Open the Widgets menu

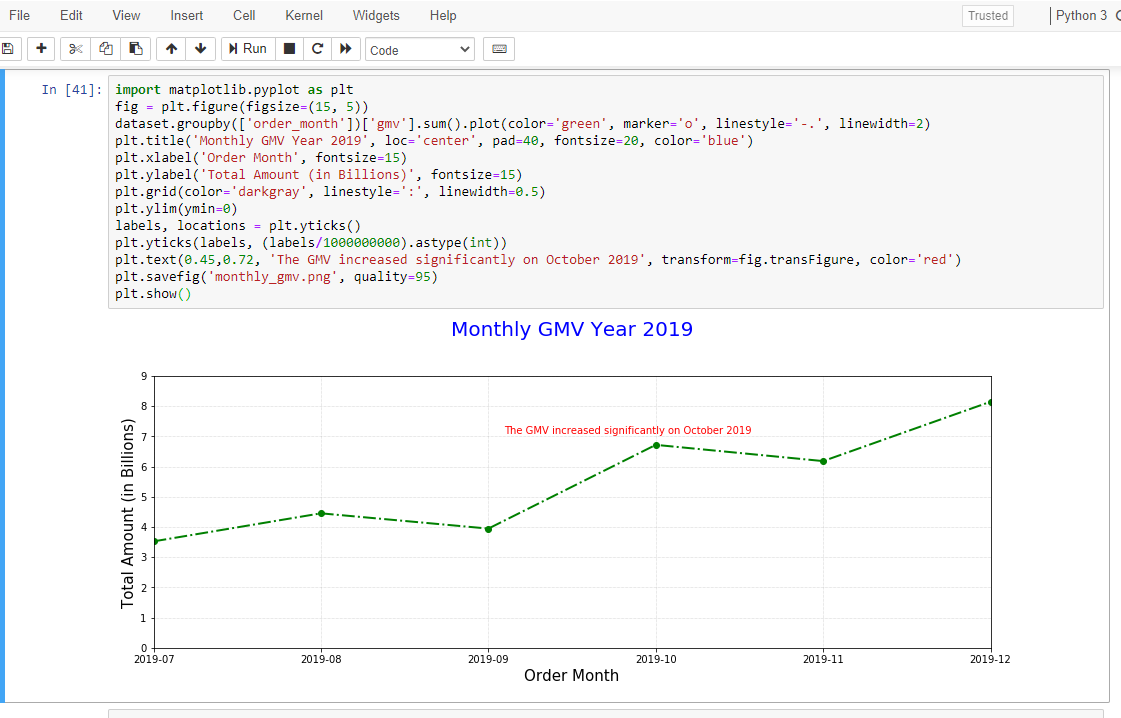pos(376,15)
